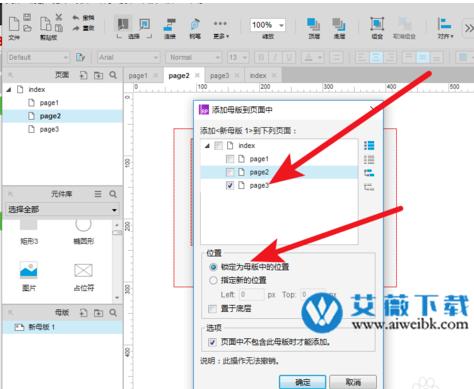
Task: Open the Default style dropdown
Action: click(38, 57)
